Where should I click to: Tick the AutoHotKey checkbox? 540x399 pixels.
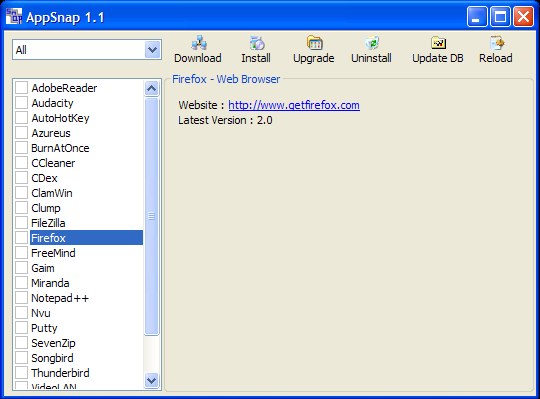(x=21, y=117)
